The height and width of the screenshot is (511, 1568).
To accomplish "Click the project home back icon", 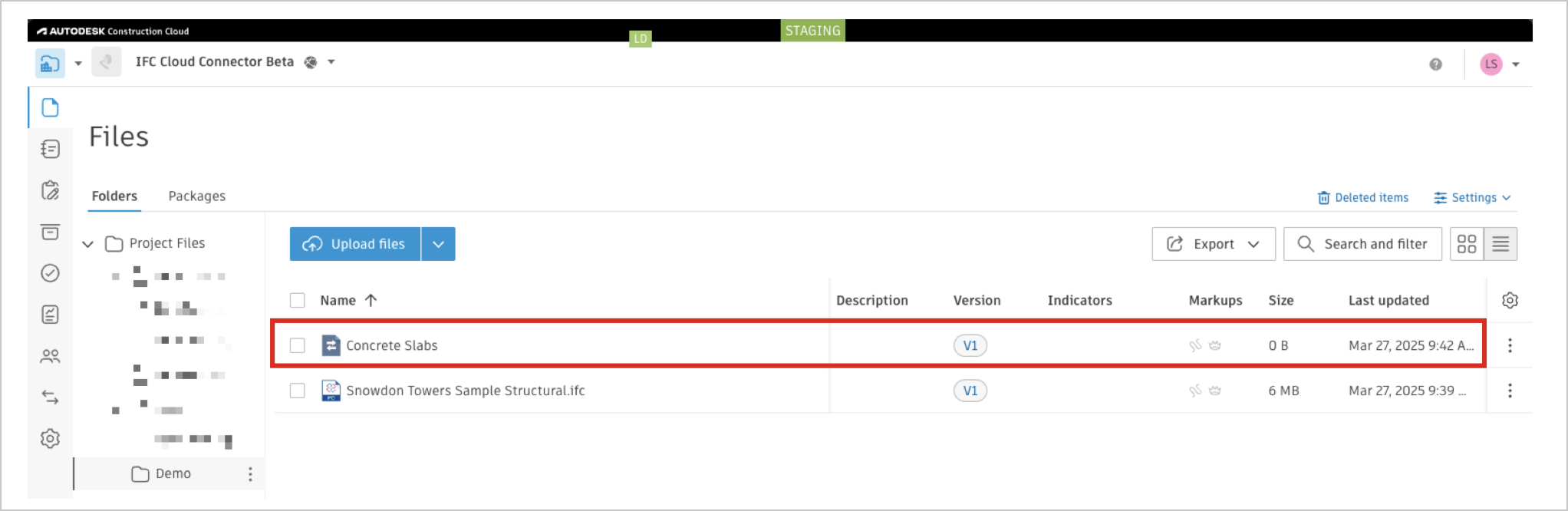I will pyautogui.click(x=106, y=62).
